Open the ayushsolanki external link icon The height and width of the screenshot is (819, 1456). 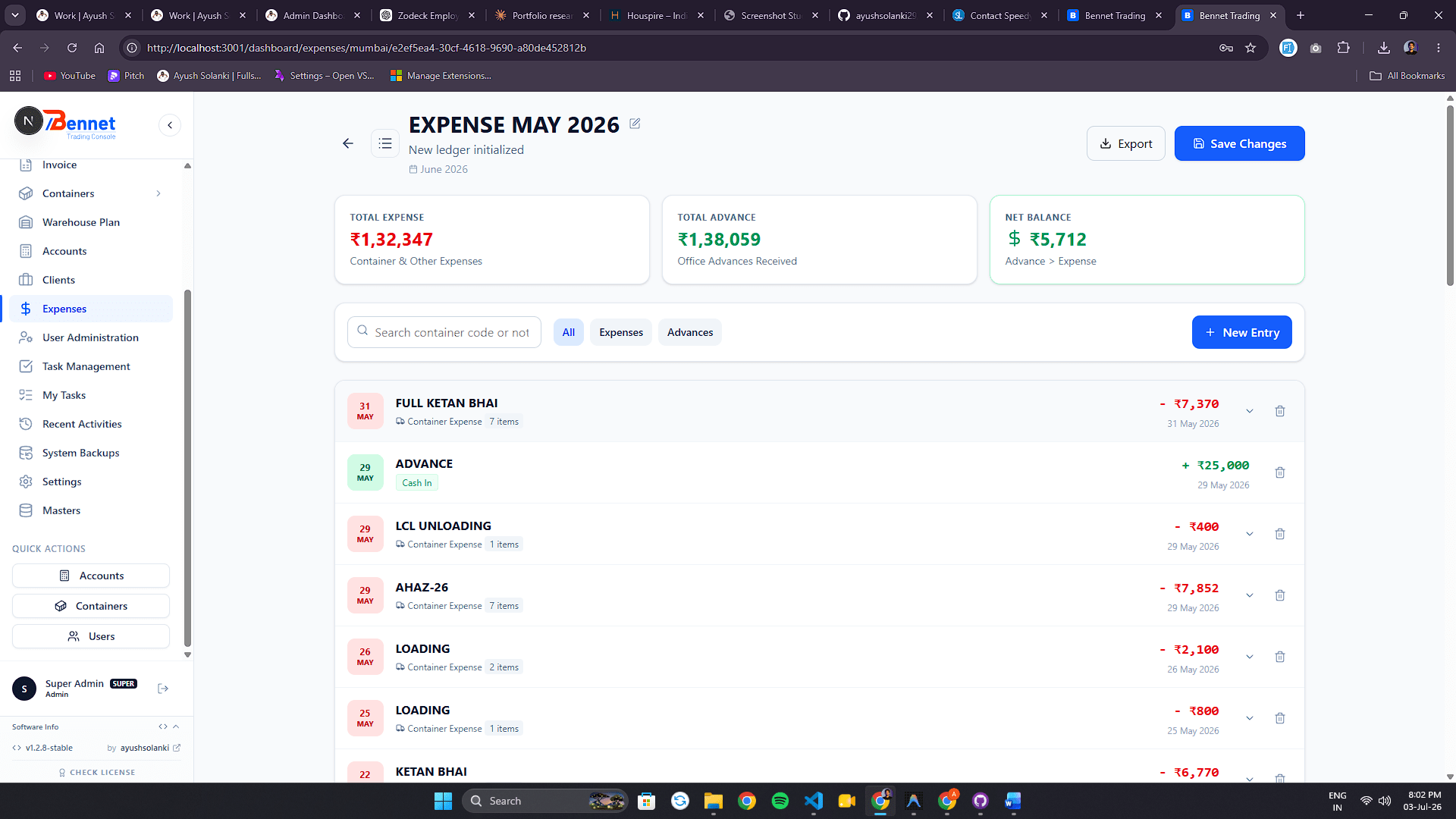pos(177,748)
